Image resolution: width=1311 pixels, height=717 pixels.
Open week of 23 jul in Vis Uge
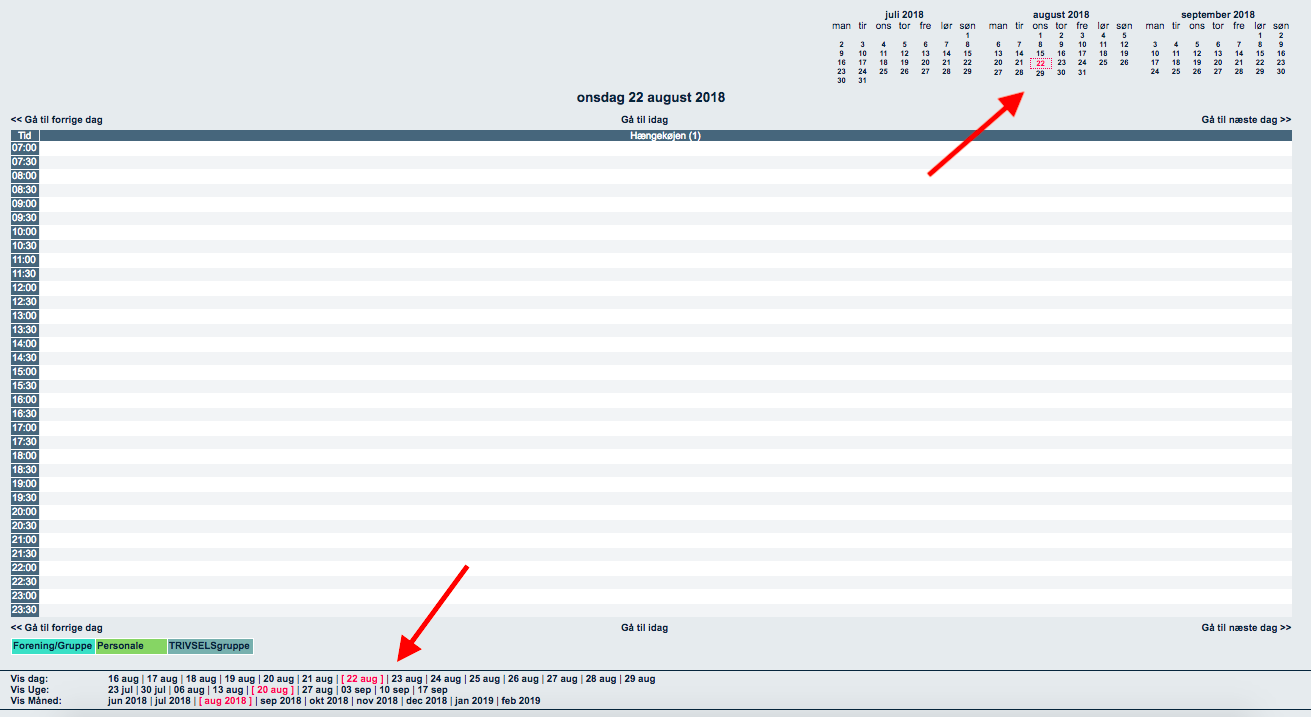click(121, 690)
